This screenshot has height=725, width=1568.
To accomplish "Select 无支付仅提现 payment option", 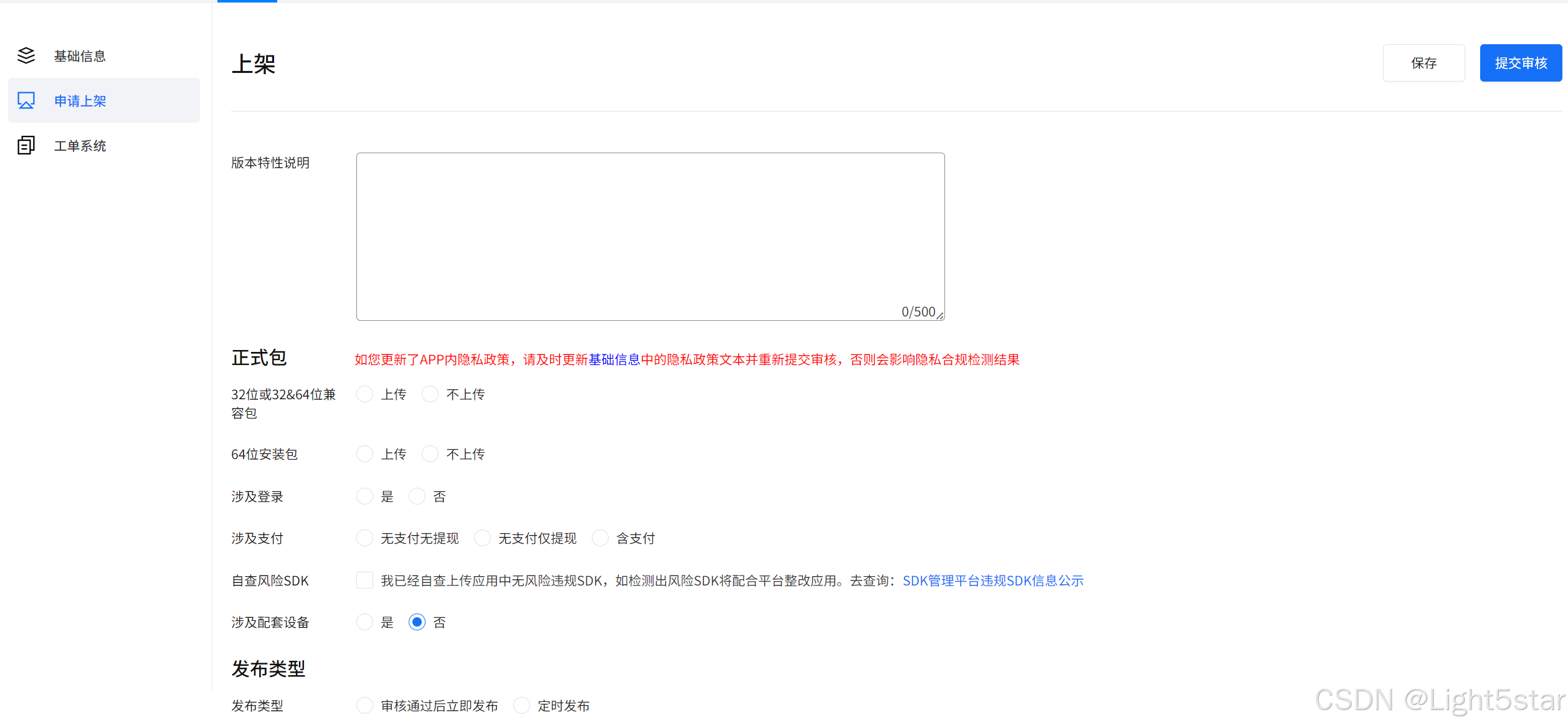I will [483, 538].
